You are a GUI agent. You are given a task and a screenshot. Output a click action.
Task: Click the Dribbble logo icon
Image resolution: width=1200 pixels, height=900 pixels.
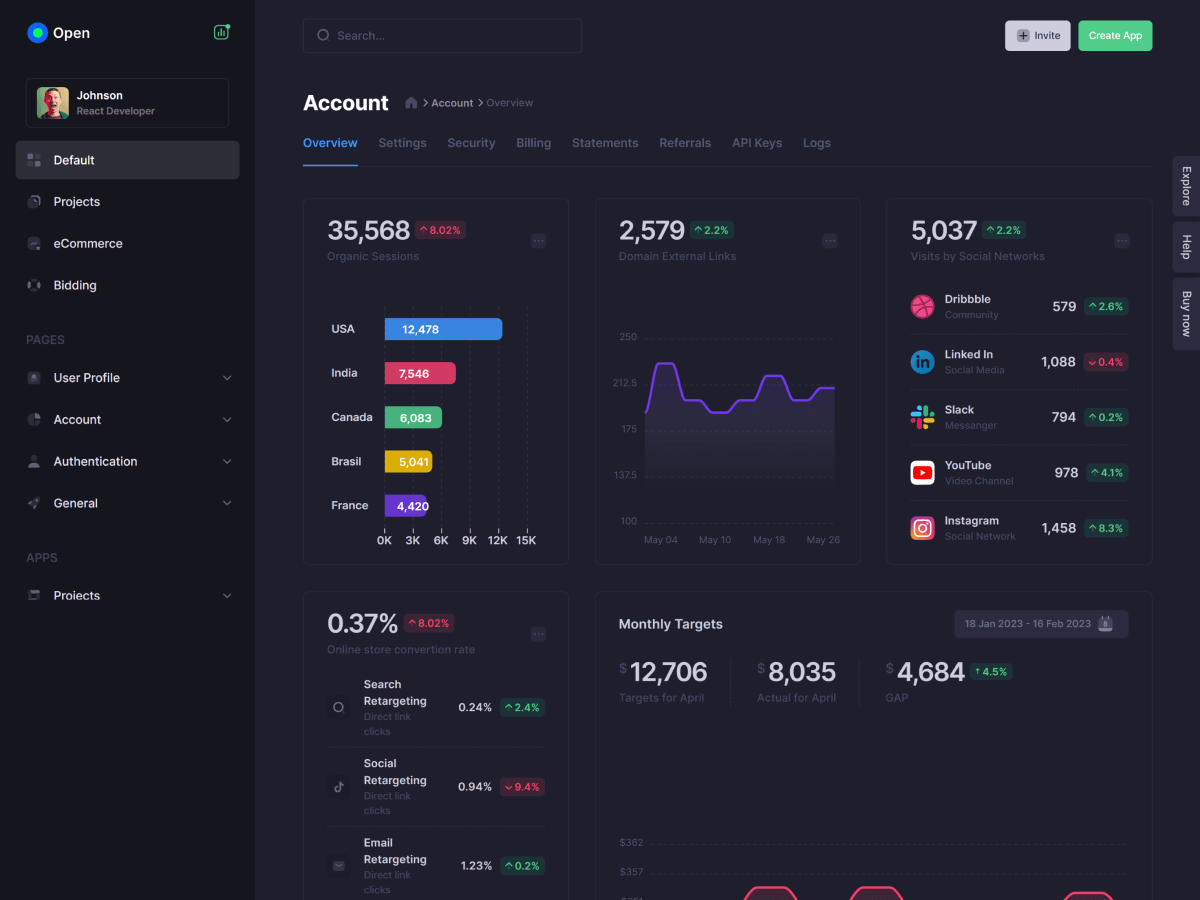(922, 306)
